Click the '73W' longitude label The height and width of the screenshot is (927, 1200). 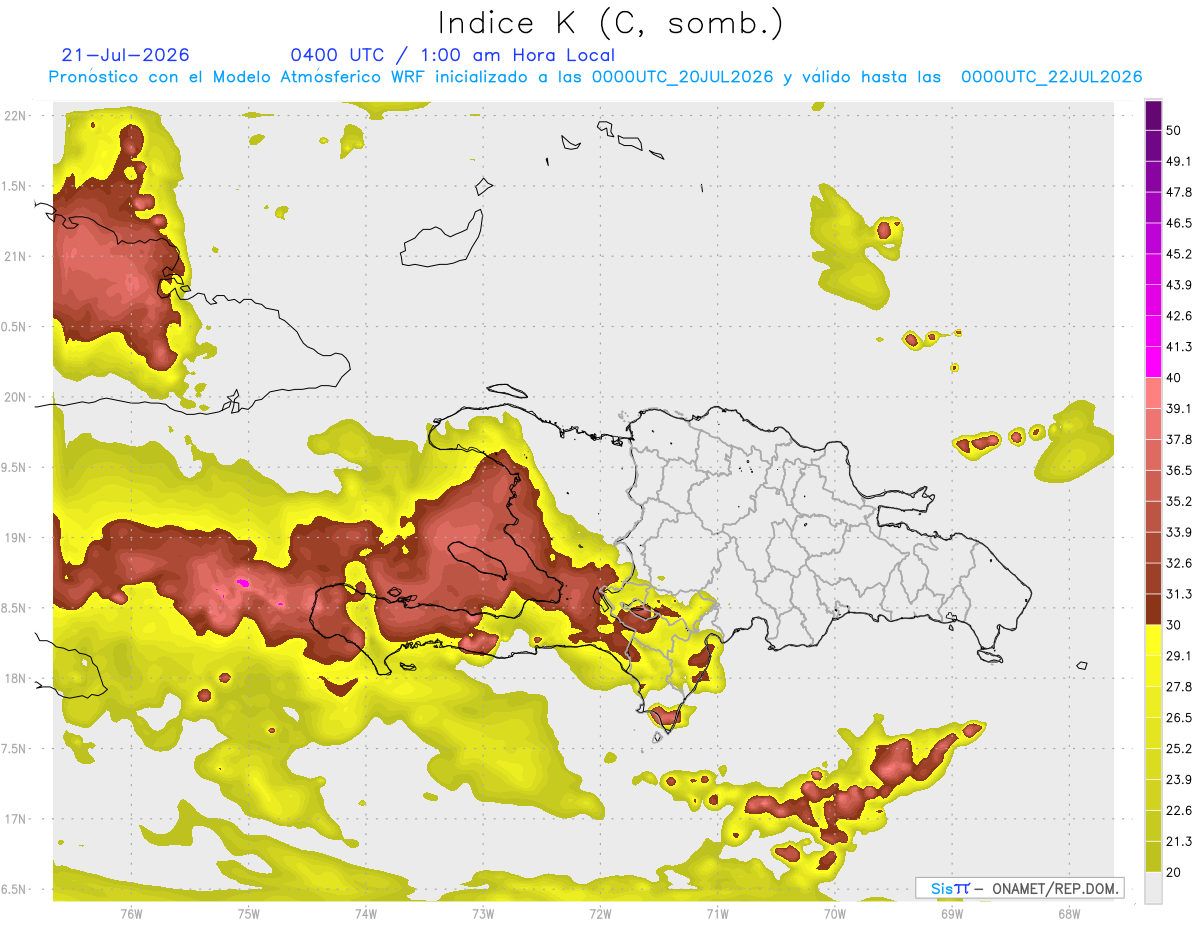point(483,913)
